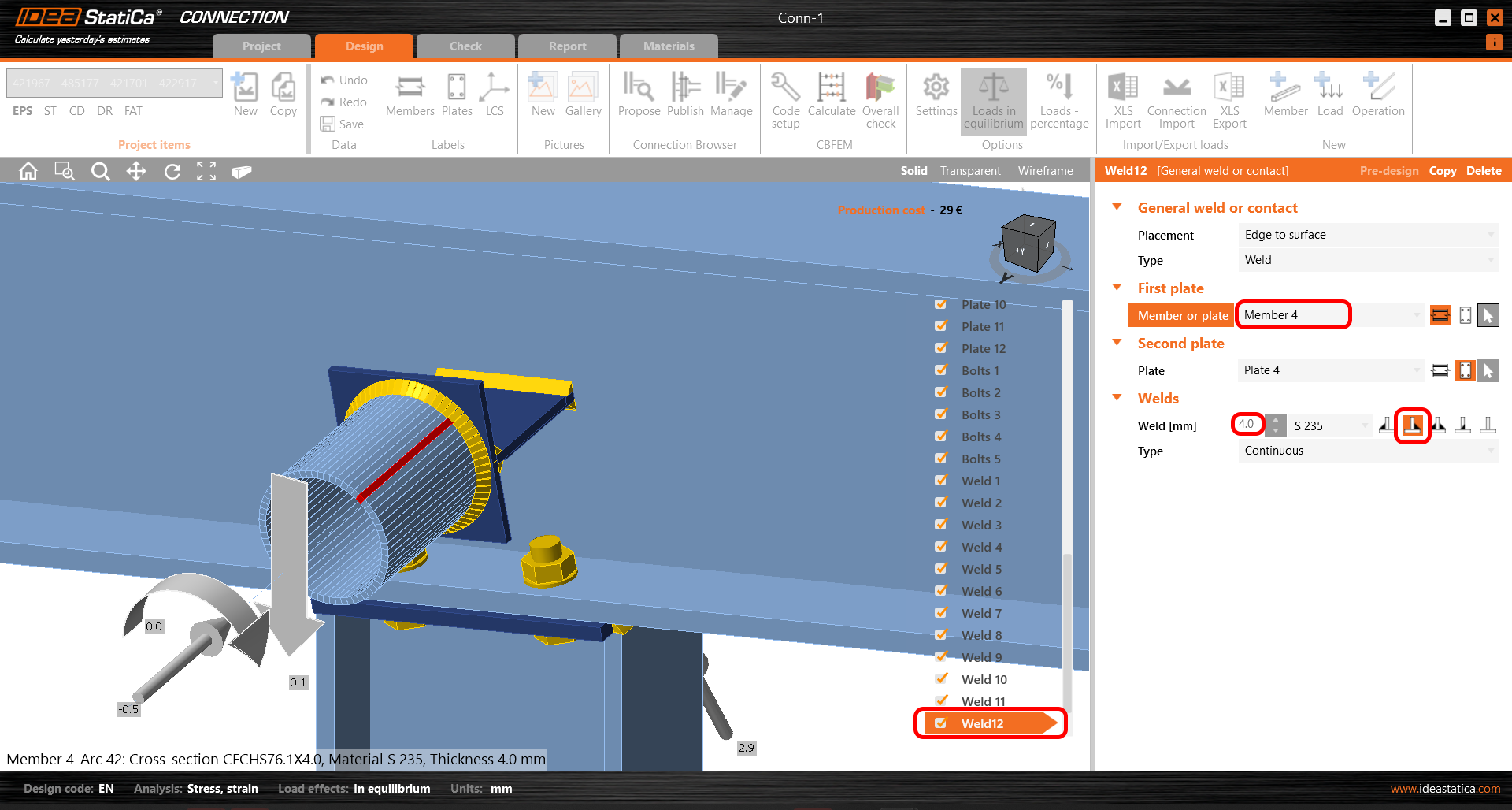Click the Undo icon in Data group

pyautogui.click(x=326, y=80)
